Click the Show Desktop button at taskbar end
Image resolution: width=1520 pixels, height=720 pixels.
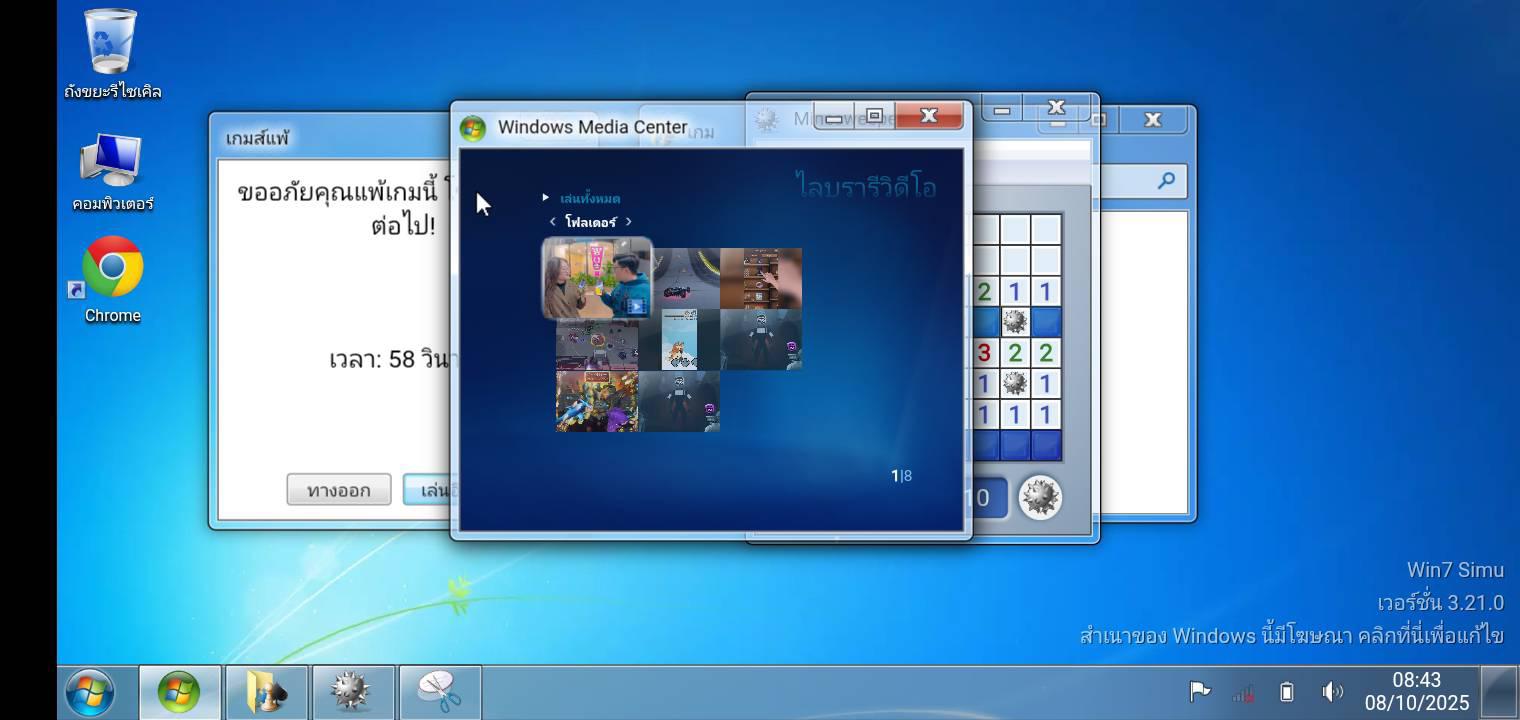click(1499, 692)
